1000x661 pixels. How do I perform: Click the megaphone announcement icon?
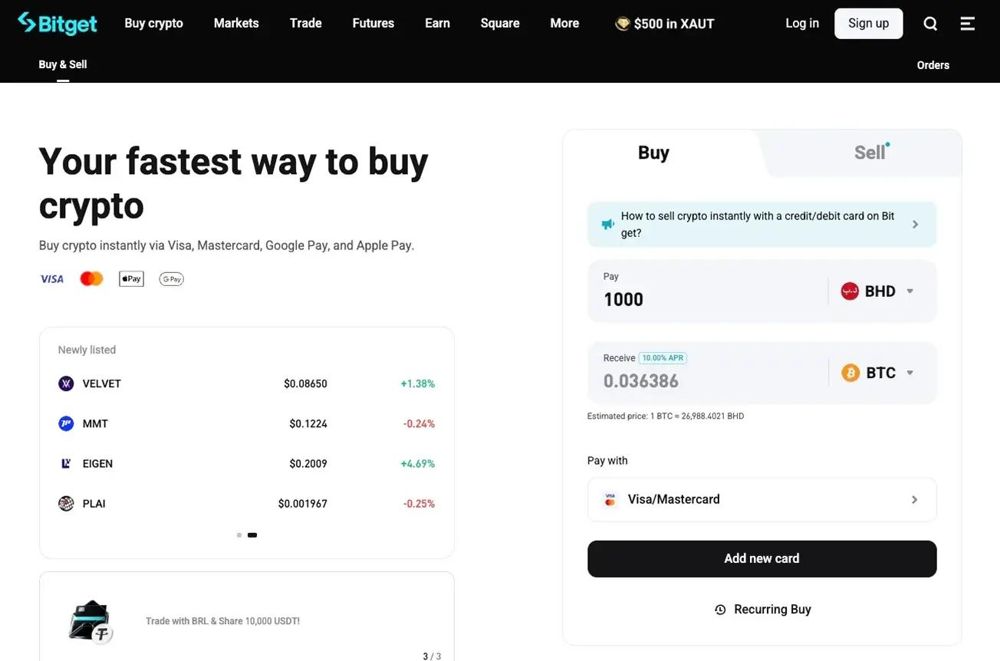(608, 225)
